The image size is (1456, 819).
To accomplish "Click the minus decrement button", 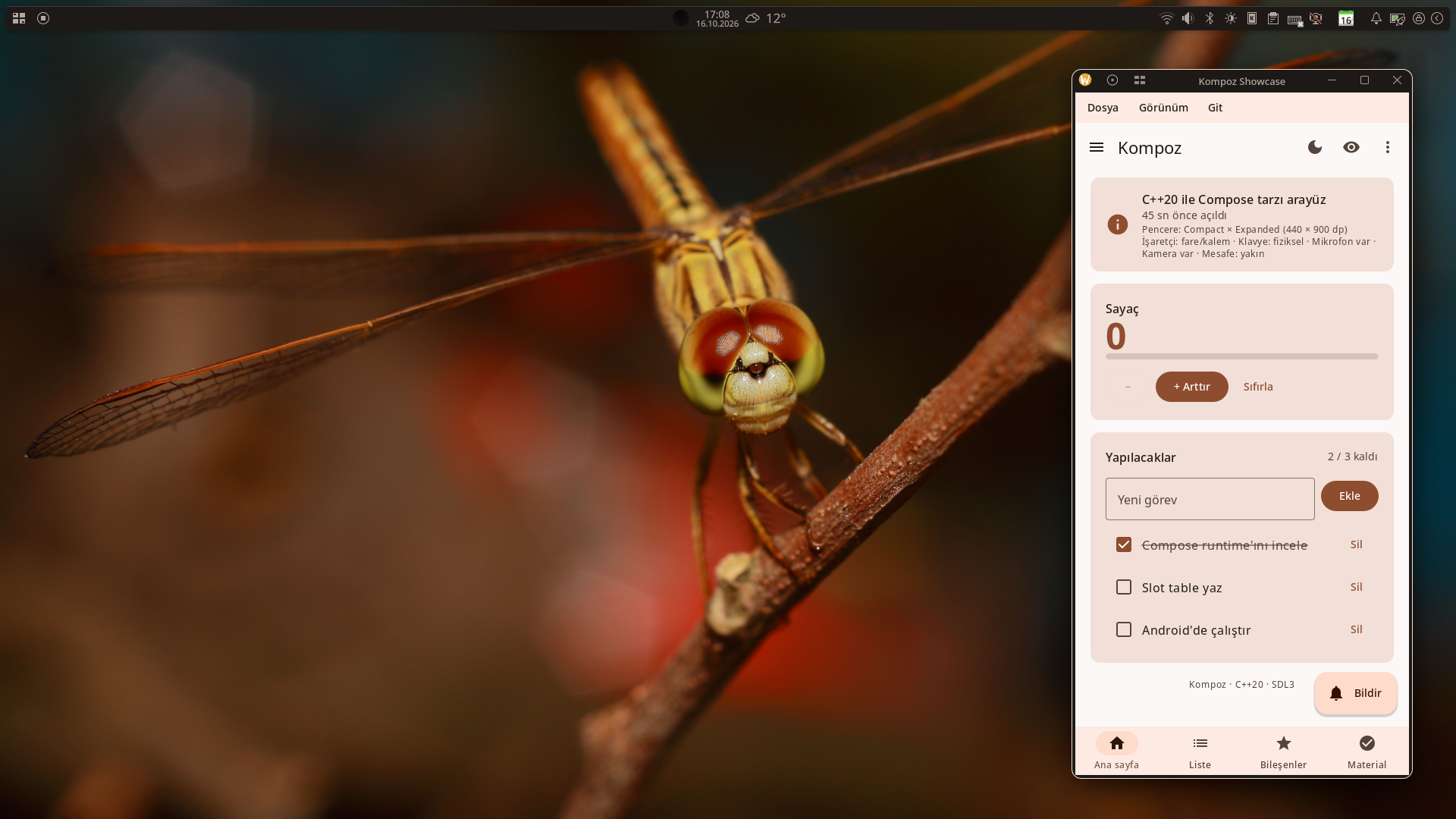I will (x=1128, y=387).
